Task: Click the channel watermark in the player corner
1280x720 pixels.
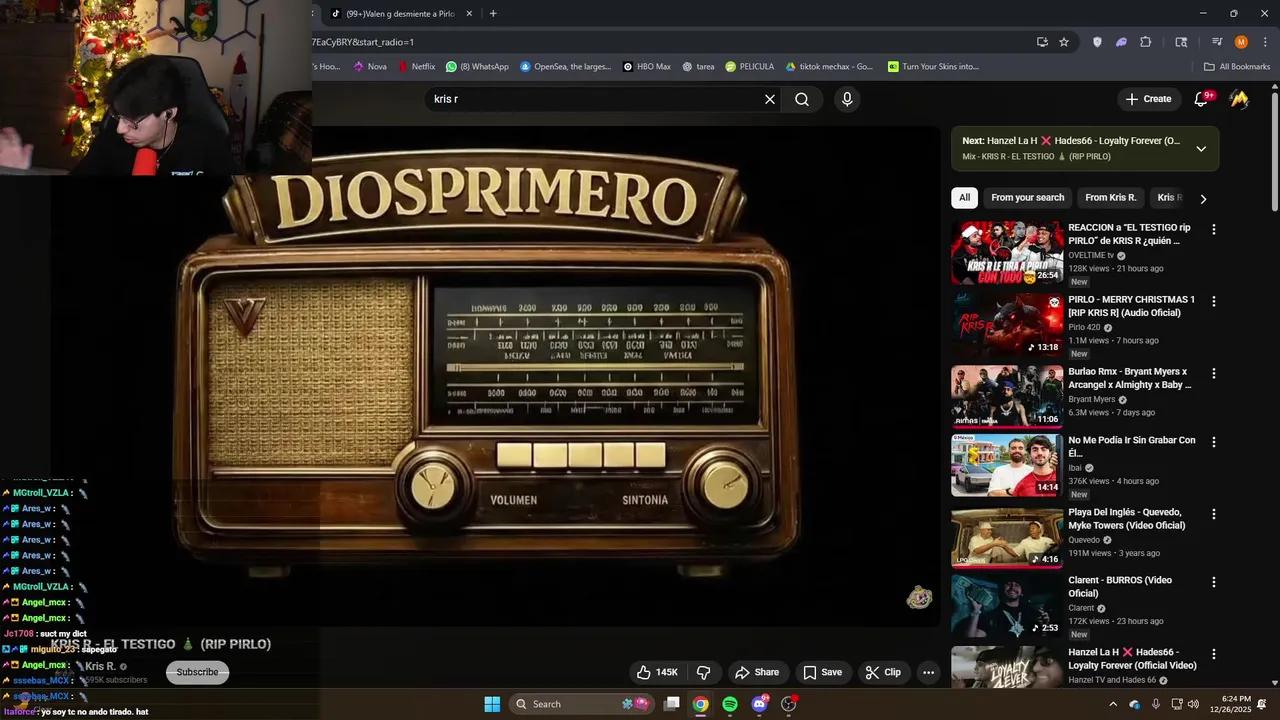Action: (x=919, y=598)
